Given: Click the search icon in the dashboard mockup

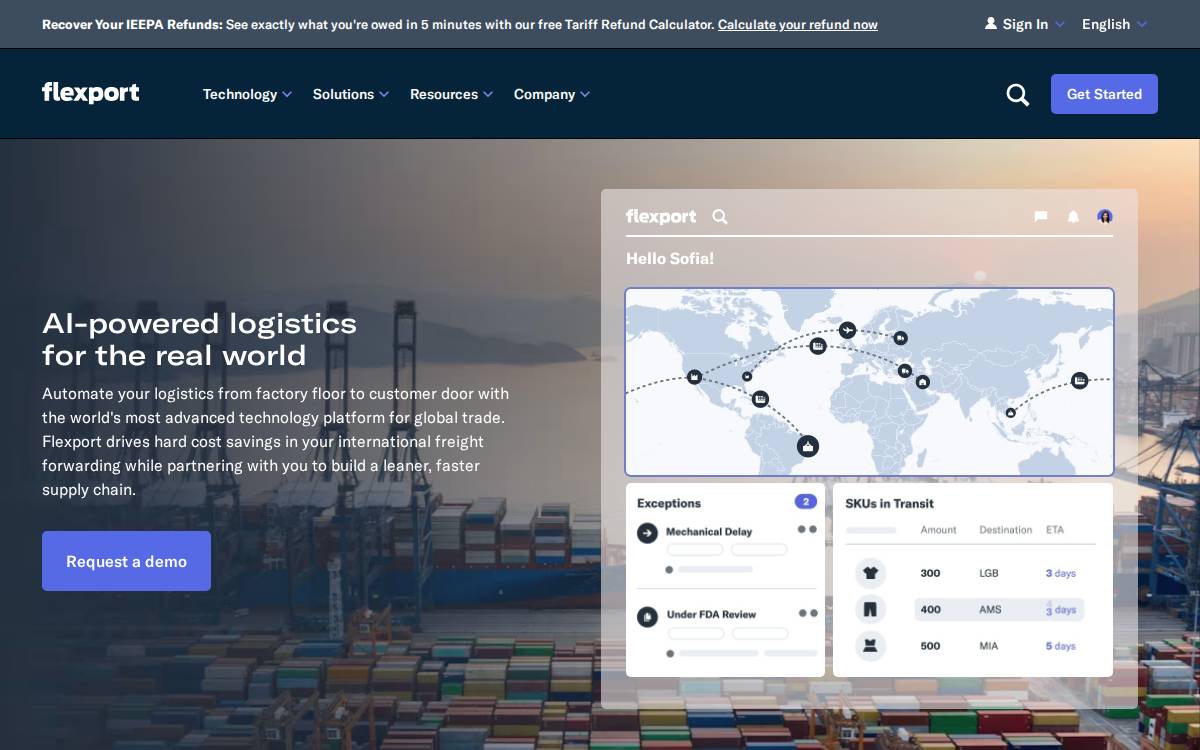Looking at the screenshot, I should tap(720, 217).
